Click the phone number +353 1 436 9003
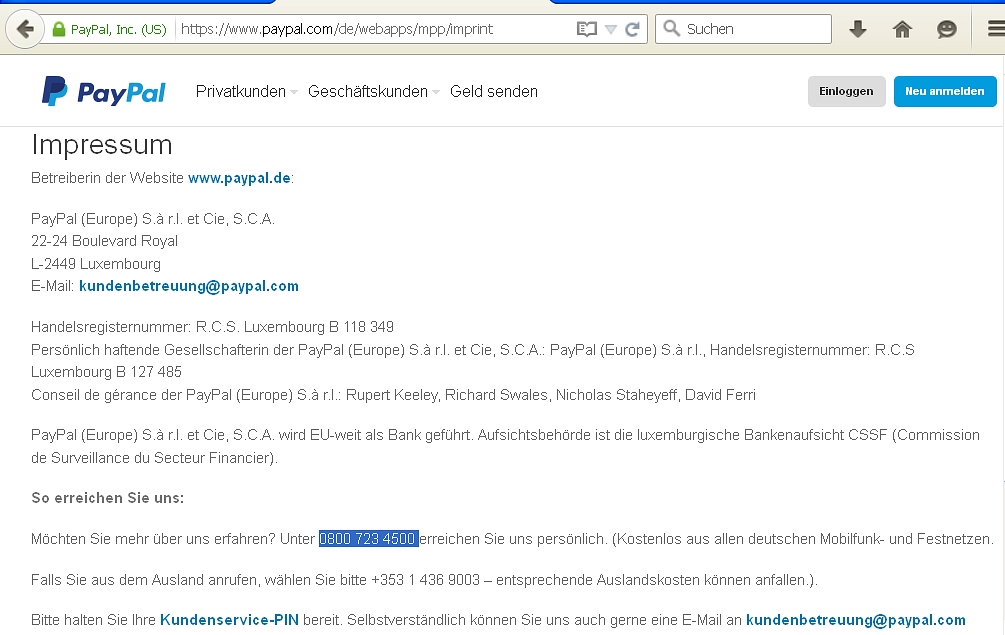The width and height of the screenshot is (1005, 635). [x=425, y=580]
